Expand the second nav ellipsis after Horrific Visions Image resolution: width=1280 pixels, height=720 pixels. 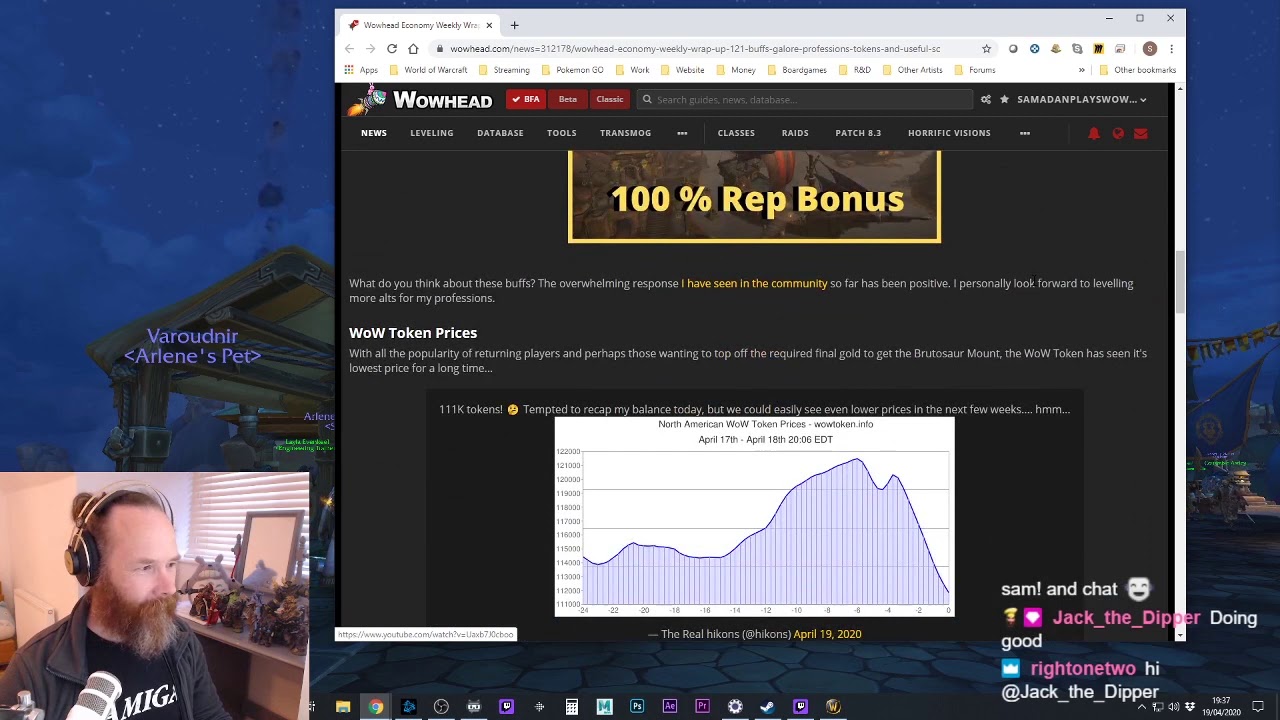1025,133
